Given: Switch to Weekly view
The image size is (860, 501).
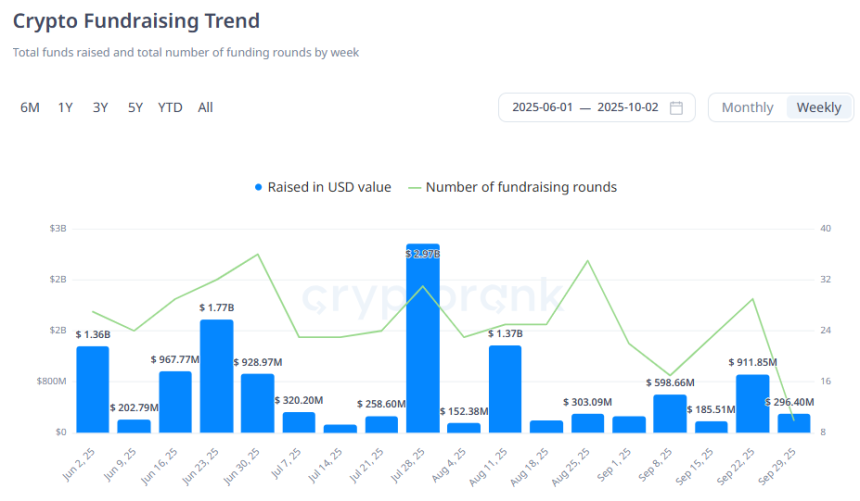Looking at the screenshot, I should (818, 108).
